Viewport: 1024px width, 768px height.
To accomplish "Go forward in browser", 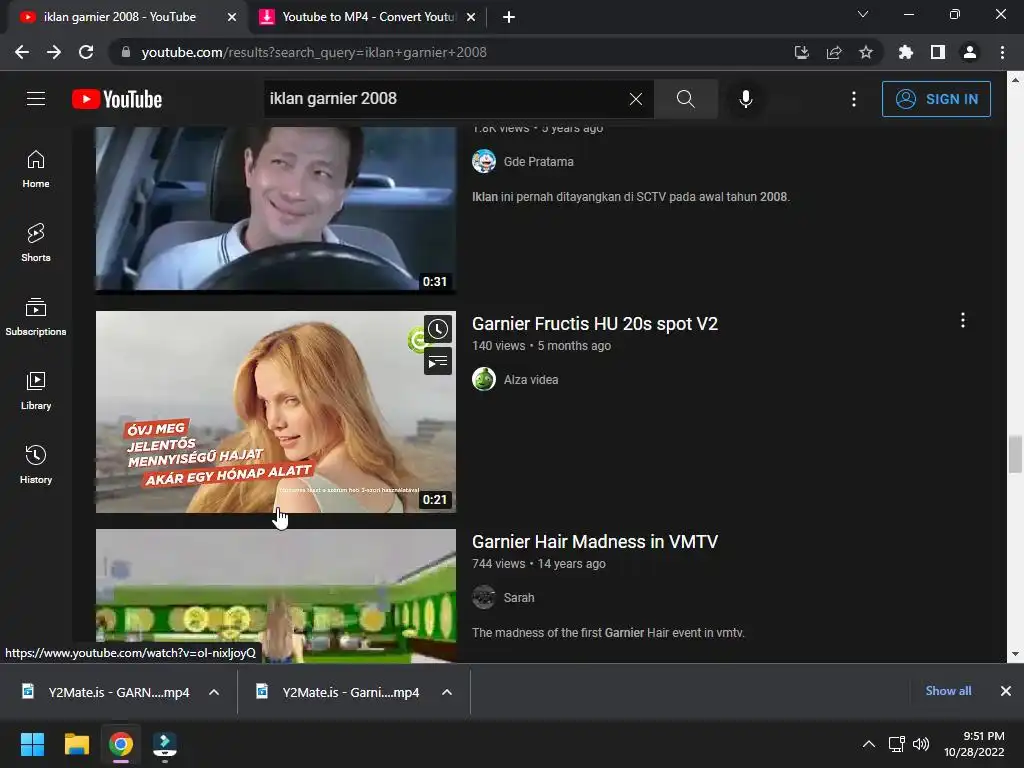I will (54, 52).
